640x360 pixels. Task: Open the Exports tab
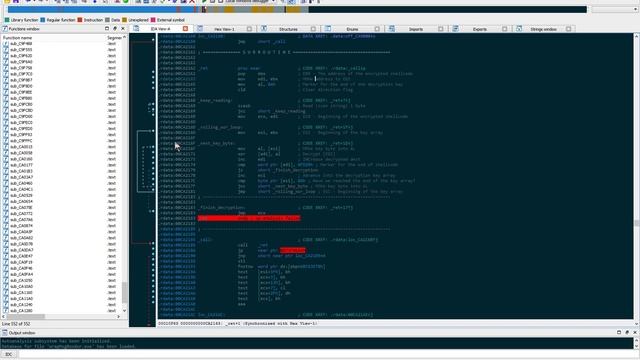pyautogui.click(x=480, y=29)
